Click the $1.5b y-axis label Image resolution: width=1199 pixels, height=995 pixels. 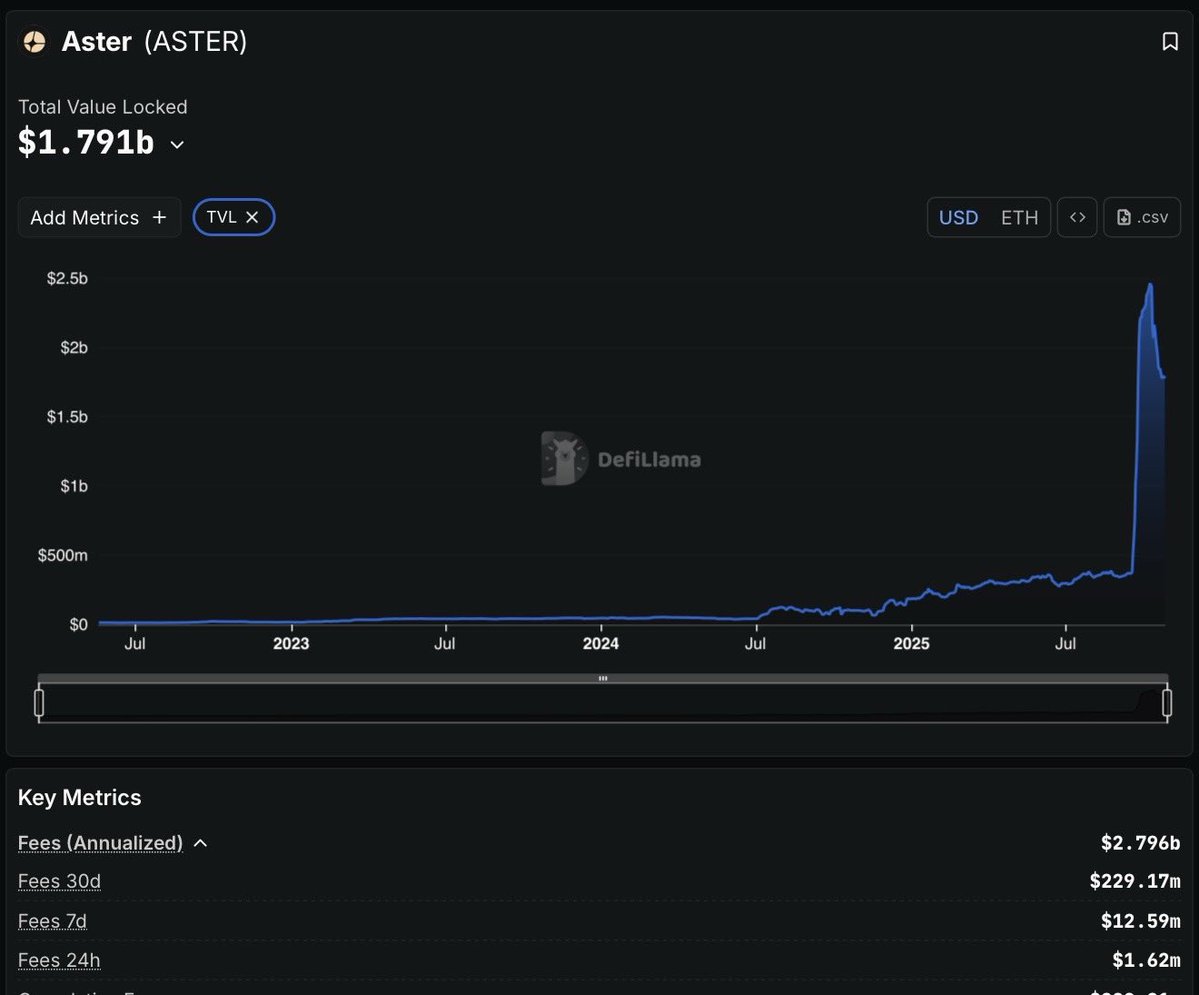(x=67, y=417)
